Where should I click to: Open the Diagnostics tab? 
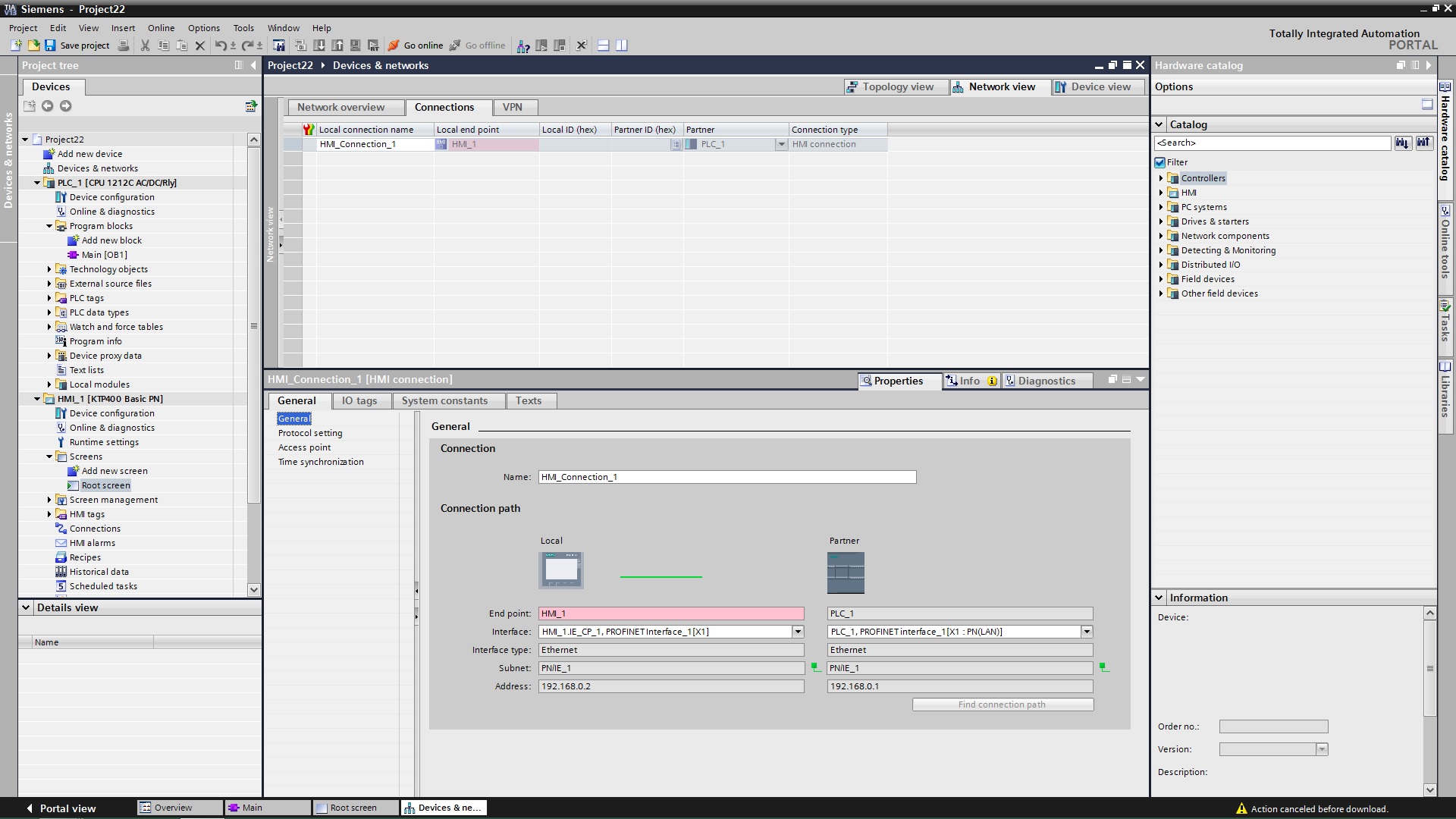(1046, 381)
